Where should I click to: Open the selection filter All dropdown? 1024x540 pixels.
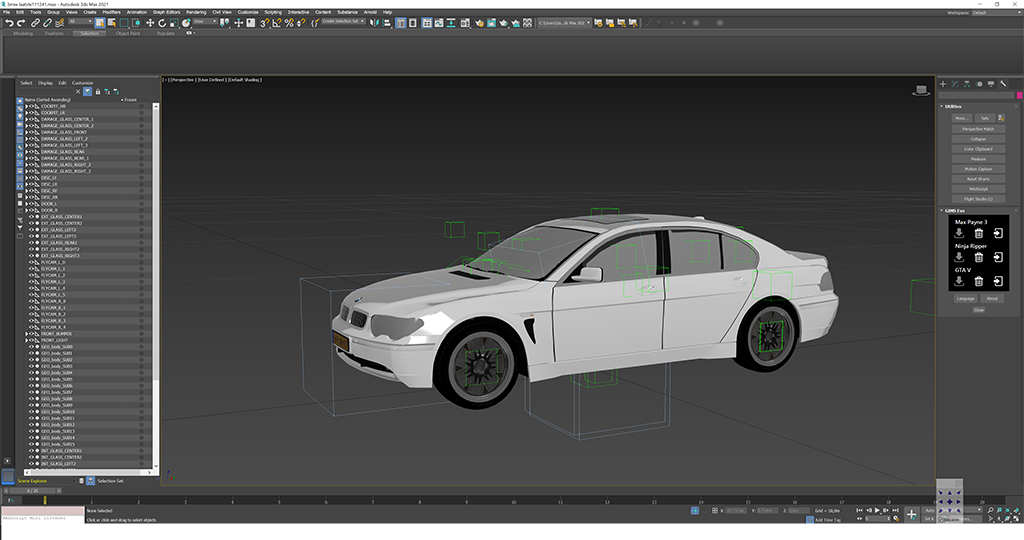click(80, 22)
